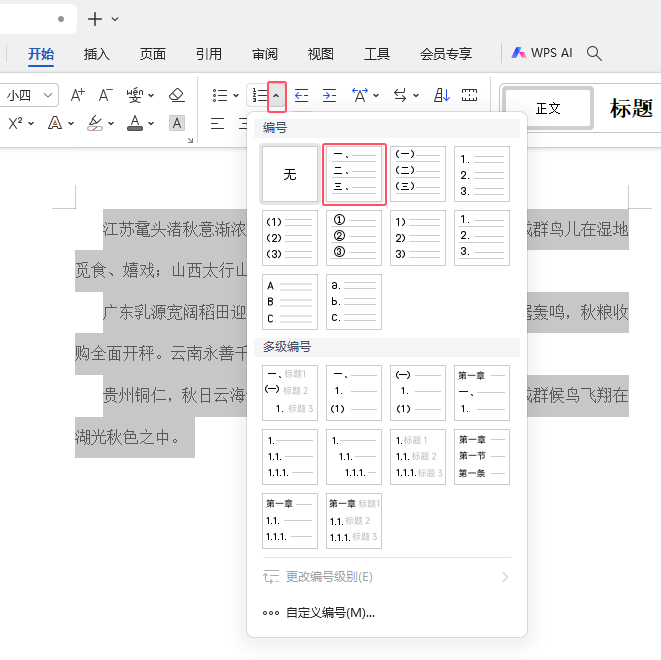Open 更改编号级别(E) submenu
The height and width of the screenshot is (660, 661).
point(387,577)
